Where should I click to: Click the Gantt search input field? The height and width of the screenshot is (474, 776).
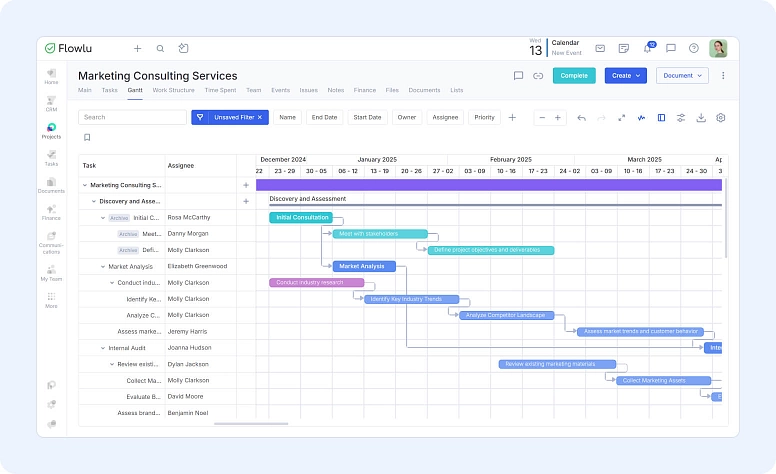point(132,117)
